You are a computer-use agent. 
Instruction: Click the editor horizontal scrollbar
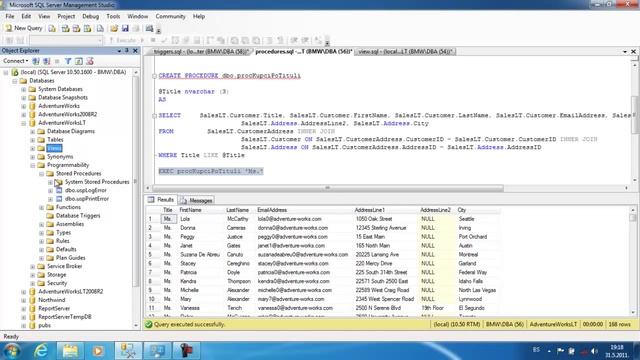coord(327,188)
